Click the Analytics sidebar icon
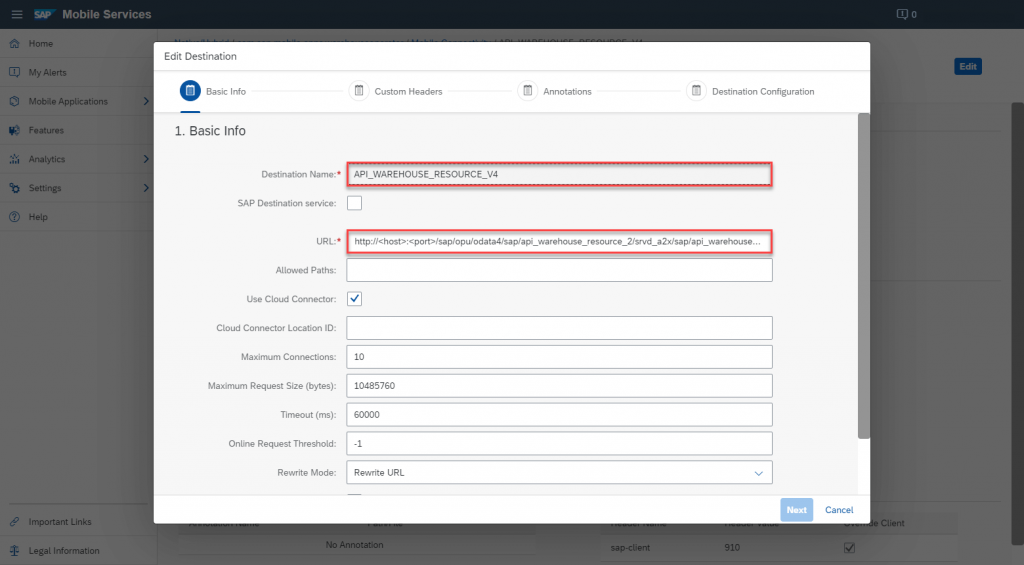Image resolution: width=1024 pixels, height=565 pixels. click(x=14, y=159)
